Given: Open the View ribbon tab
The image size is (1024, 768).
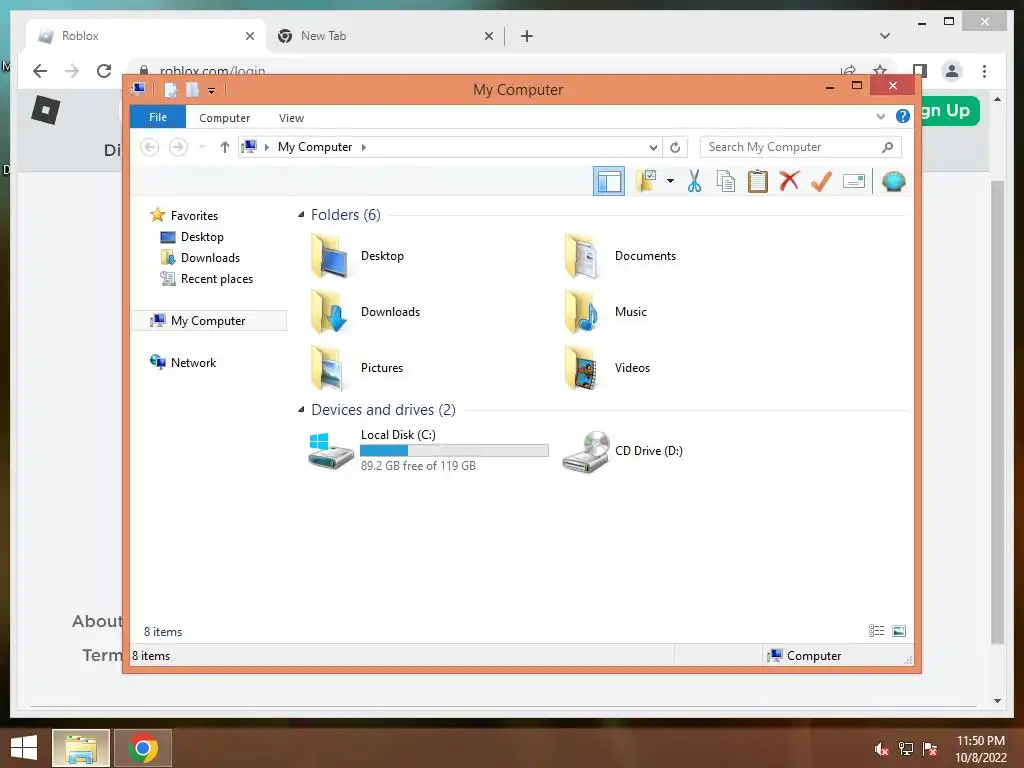Looking at the screenshot, I should coord(291,118).
